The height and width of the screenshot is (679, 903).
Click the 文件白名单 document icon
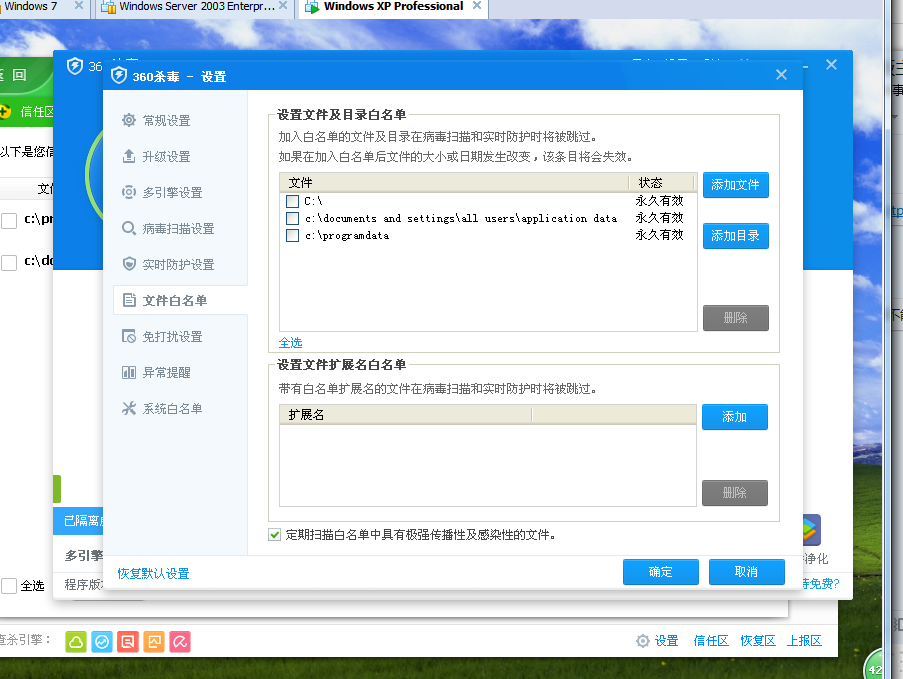130,300
